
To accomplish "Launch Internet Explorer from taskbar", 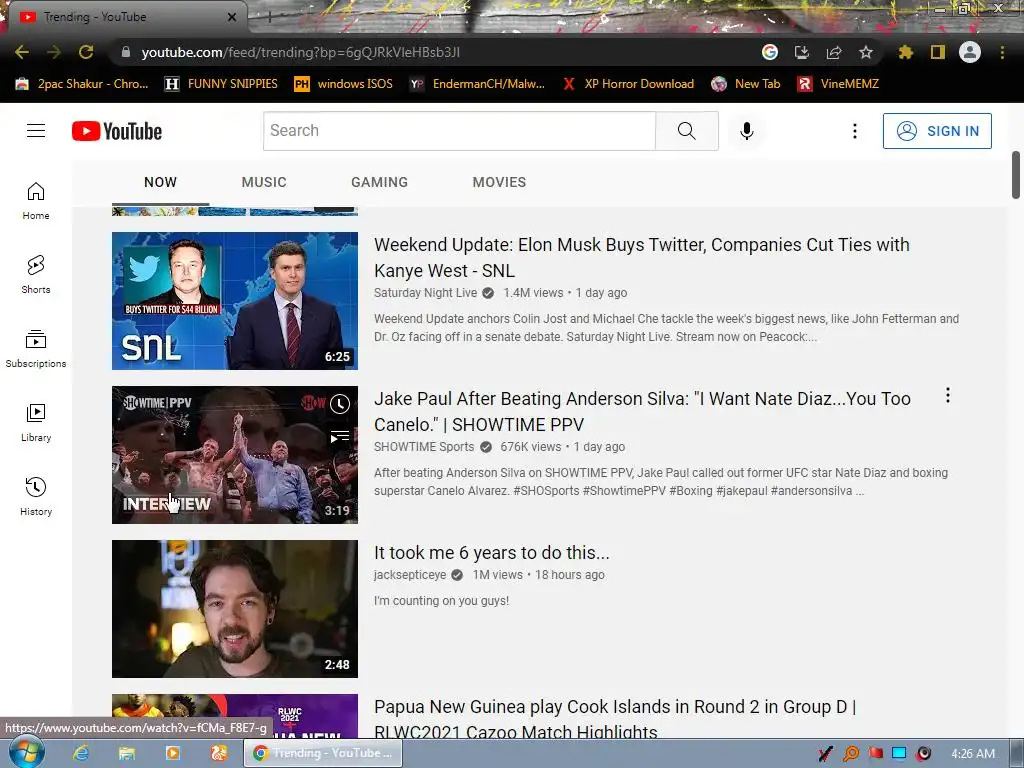I will click(80, 753).
